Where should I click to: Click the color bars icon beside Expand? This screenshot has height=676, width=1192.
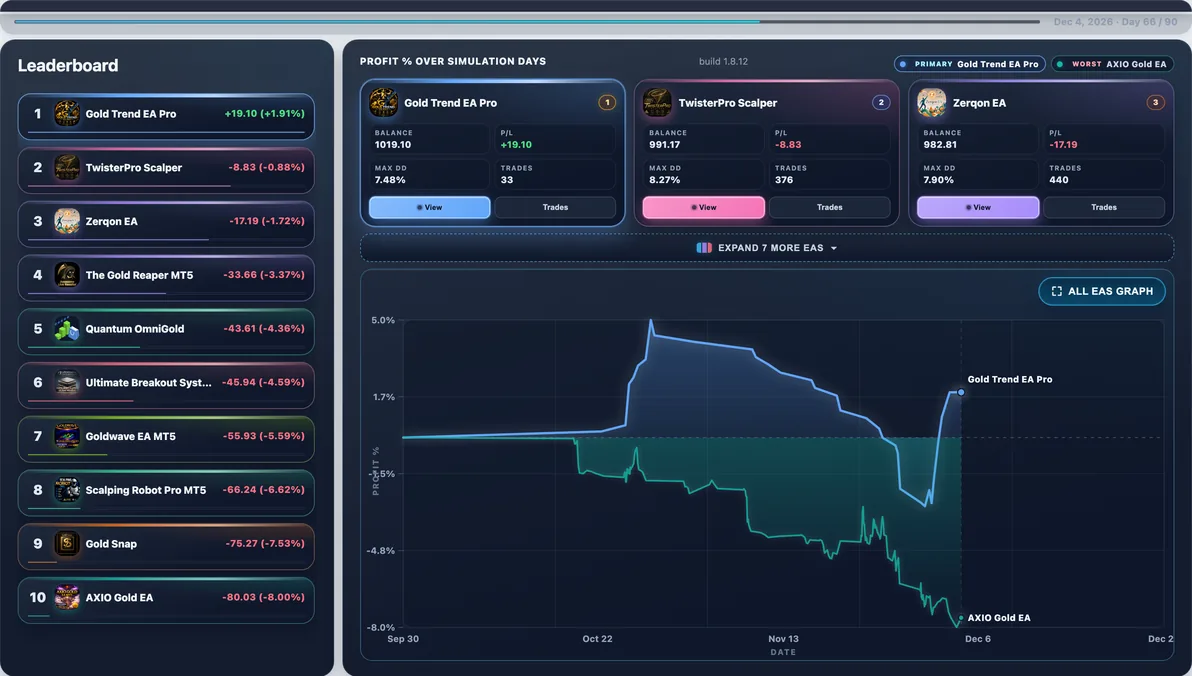click(x=704, y=248)
